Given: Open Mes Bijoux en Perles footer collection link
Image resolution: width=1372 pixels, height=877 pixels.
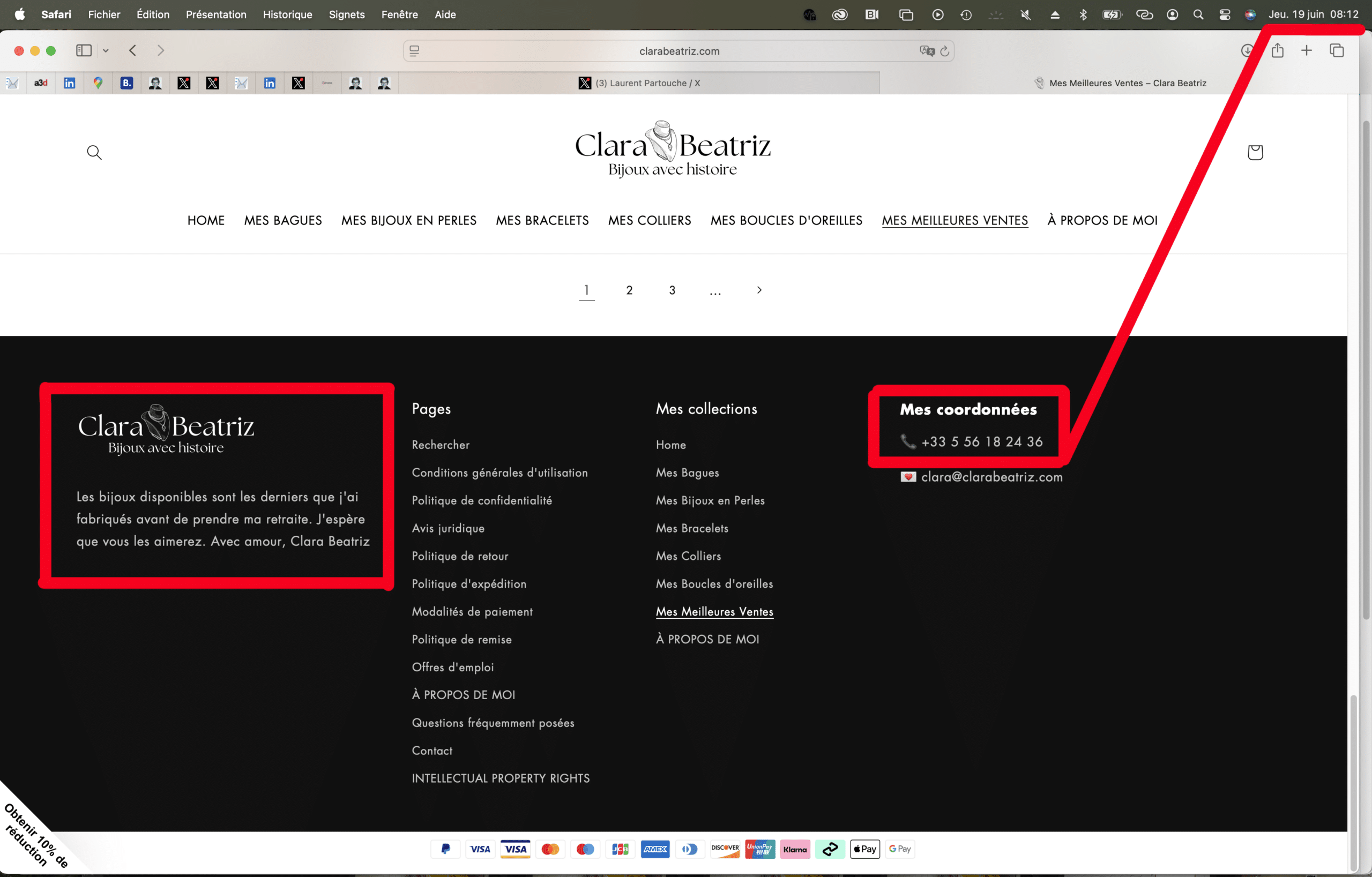Looking at the screenshot, I should tap(710, 500).
